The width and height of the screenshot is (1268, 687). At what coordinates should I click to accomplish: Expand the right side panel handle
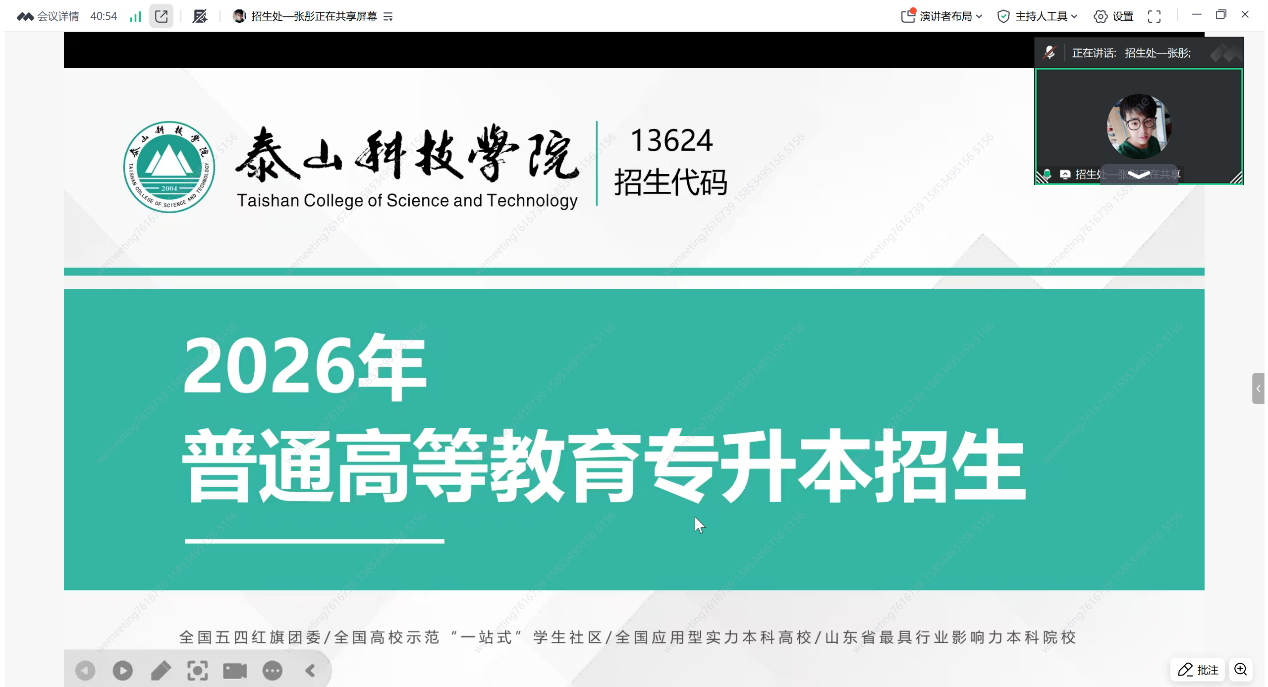[1258, 388]
